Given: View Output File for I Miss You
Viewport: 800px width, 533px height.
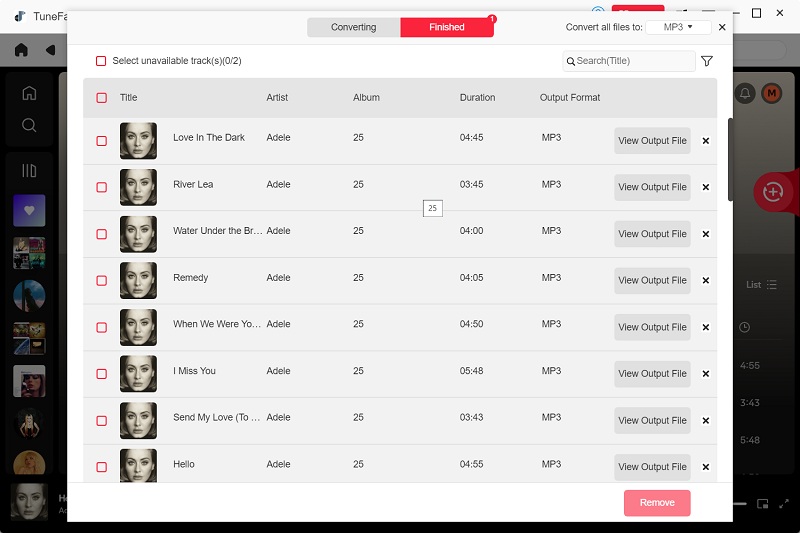Looking at the screenshot, I should tap(652, 374).
